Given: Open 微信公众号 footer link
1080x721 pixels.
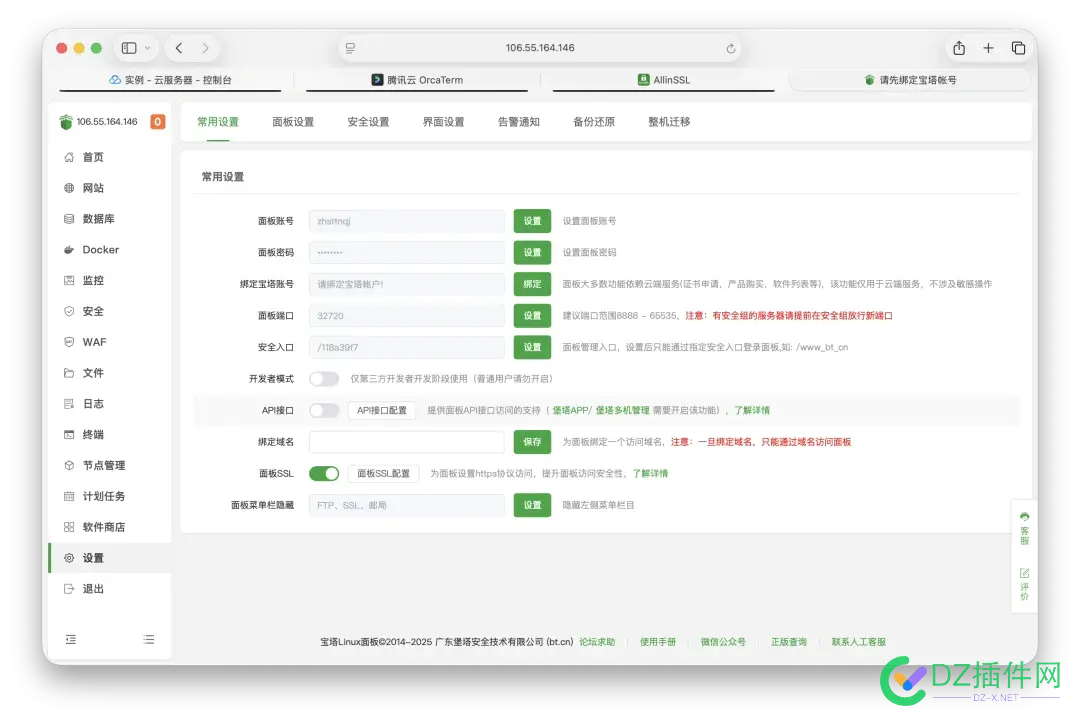Looking at the screenshot, I should (723, 642).
